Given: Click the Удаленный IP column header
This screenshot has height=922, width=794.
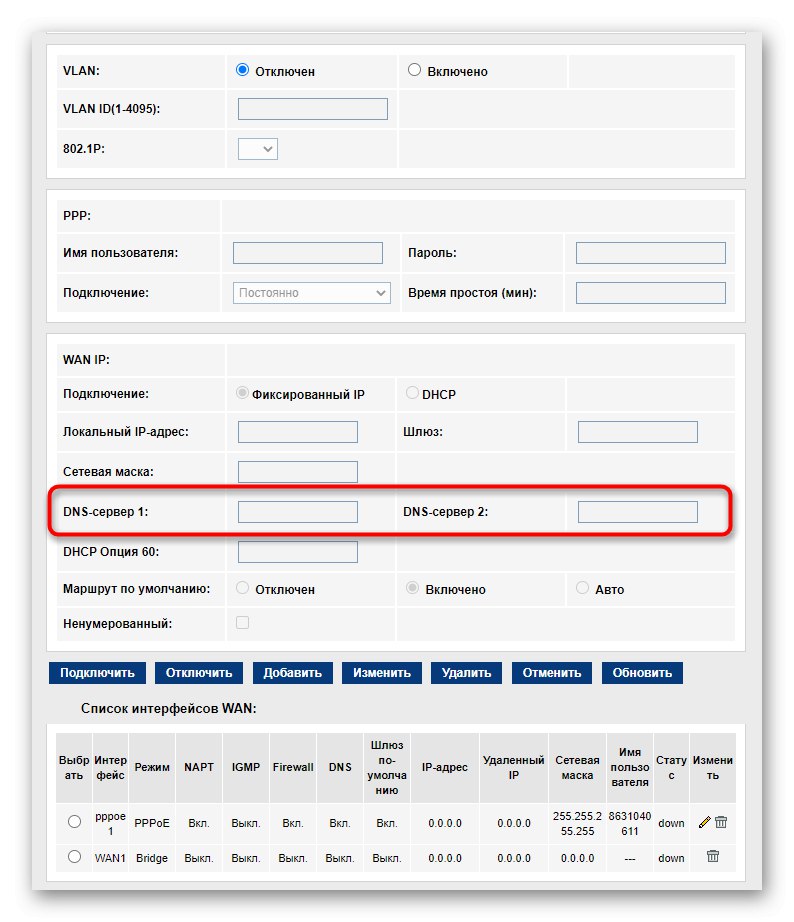Looking at the screenshot, I should click(513, 767).
